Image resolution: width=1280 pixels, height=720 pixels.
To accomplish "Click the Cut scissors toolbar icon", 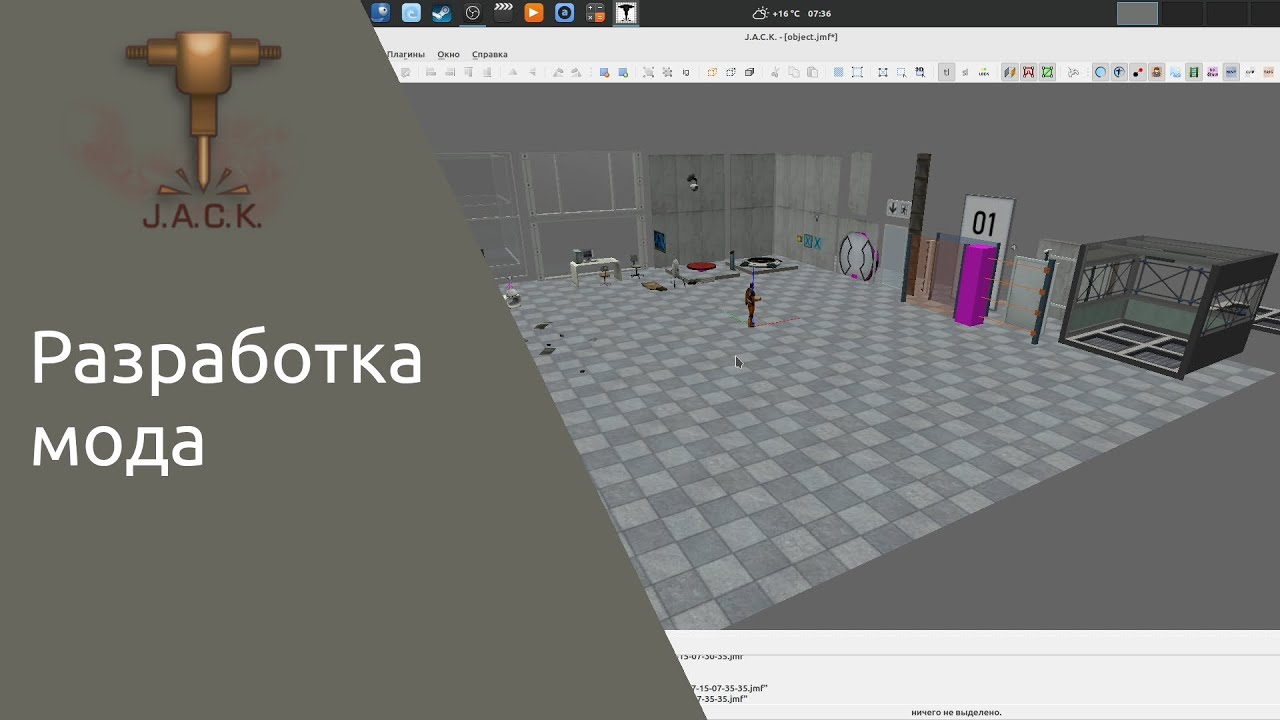I will 775,72.
